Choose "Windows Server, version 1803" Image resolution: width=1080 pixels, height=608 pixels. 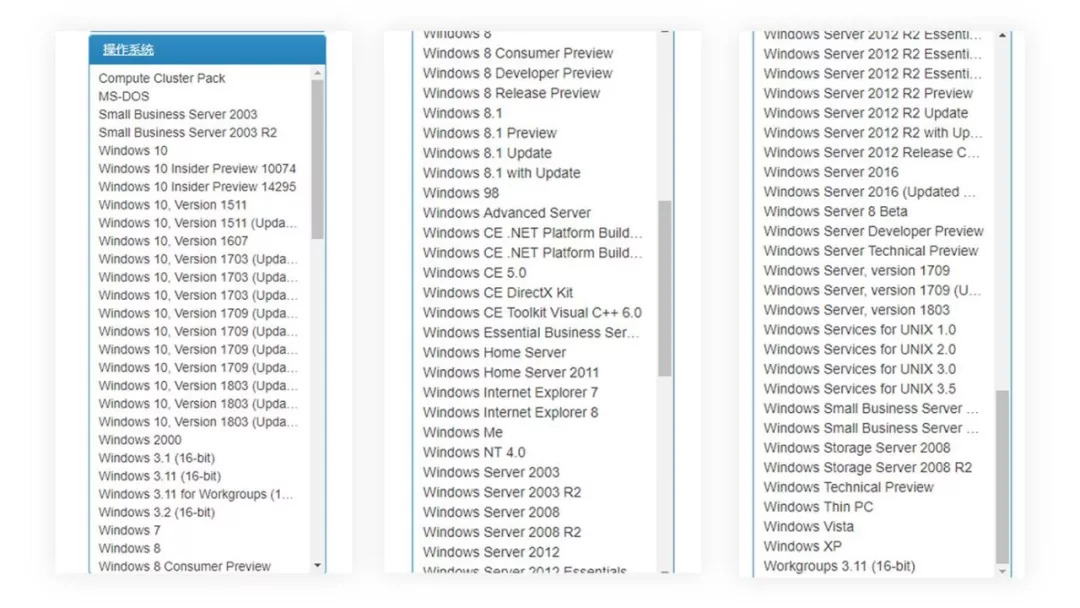click(857, 310)
